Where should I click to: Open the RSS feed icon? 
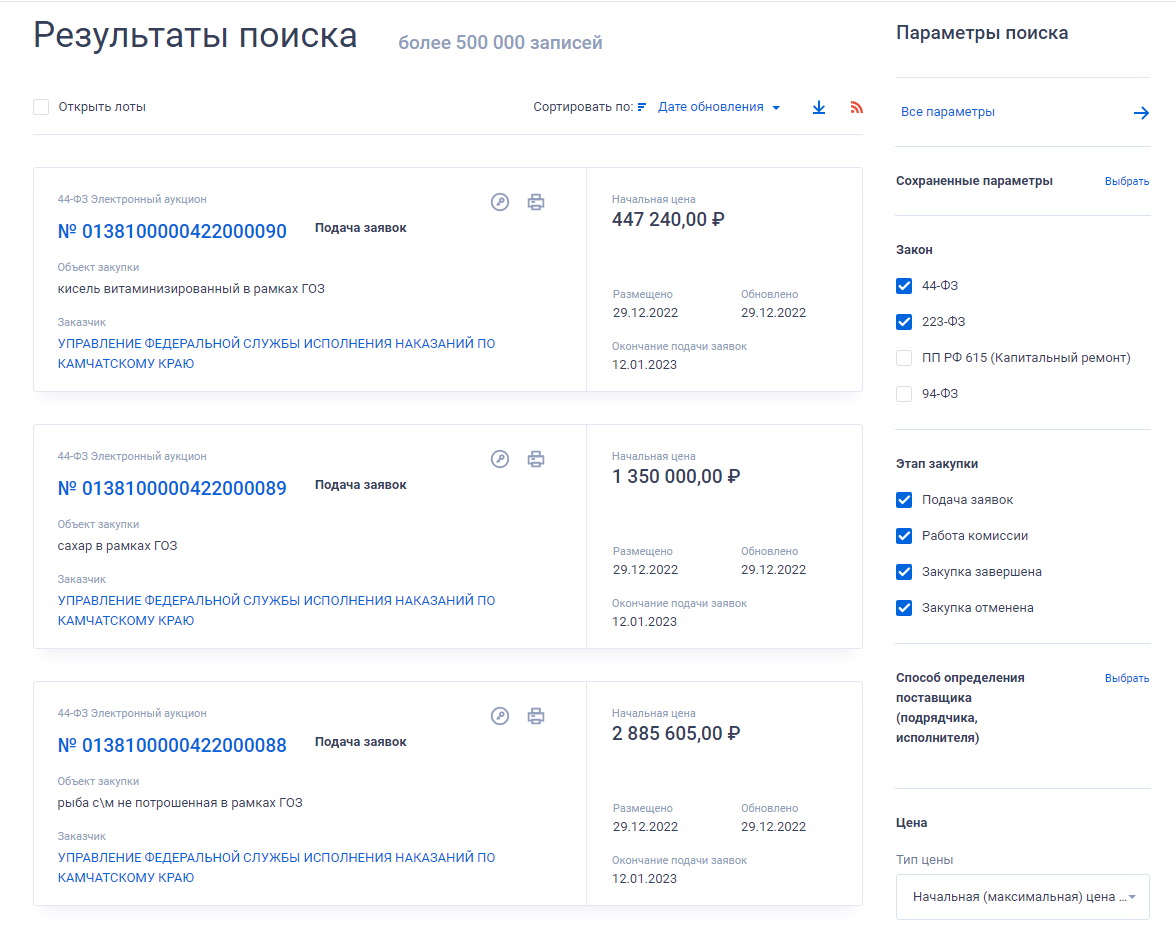(856, 107)
